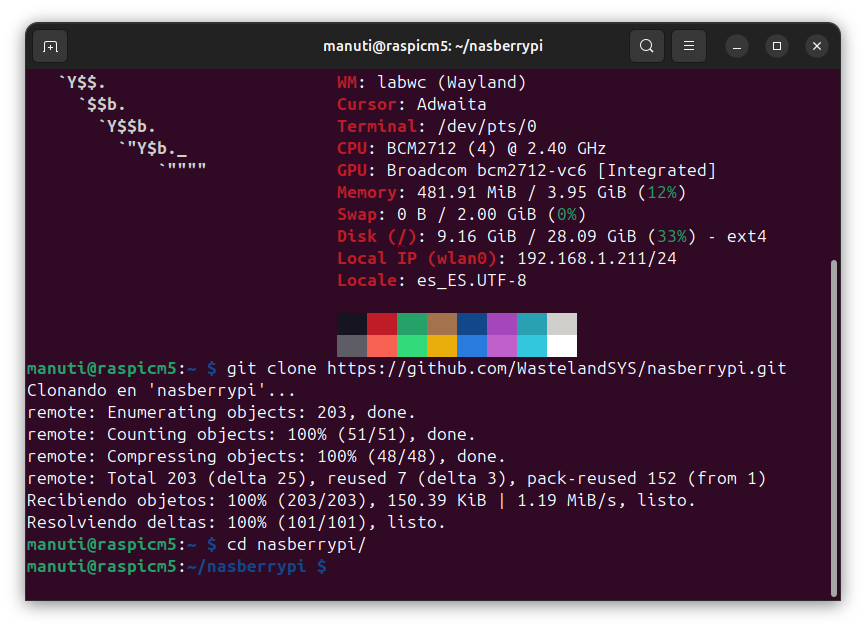Screen dimensions: 866x629
Task: Click the 'GPU: Broadcom bcm2712-vc6' line
Action: pyautogui.click(x=526, y=171)
